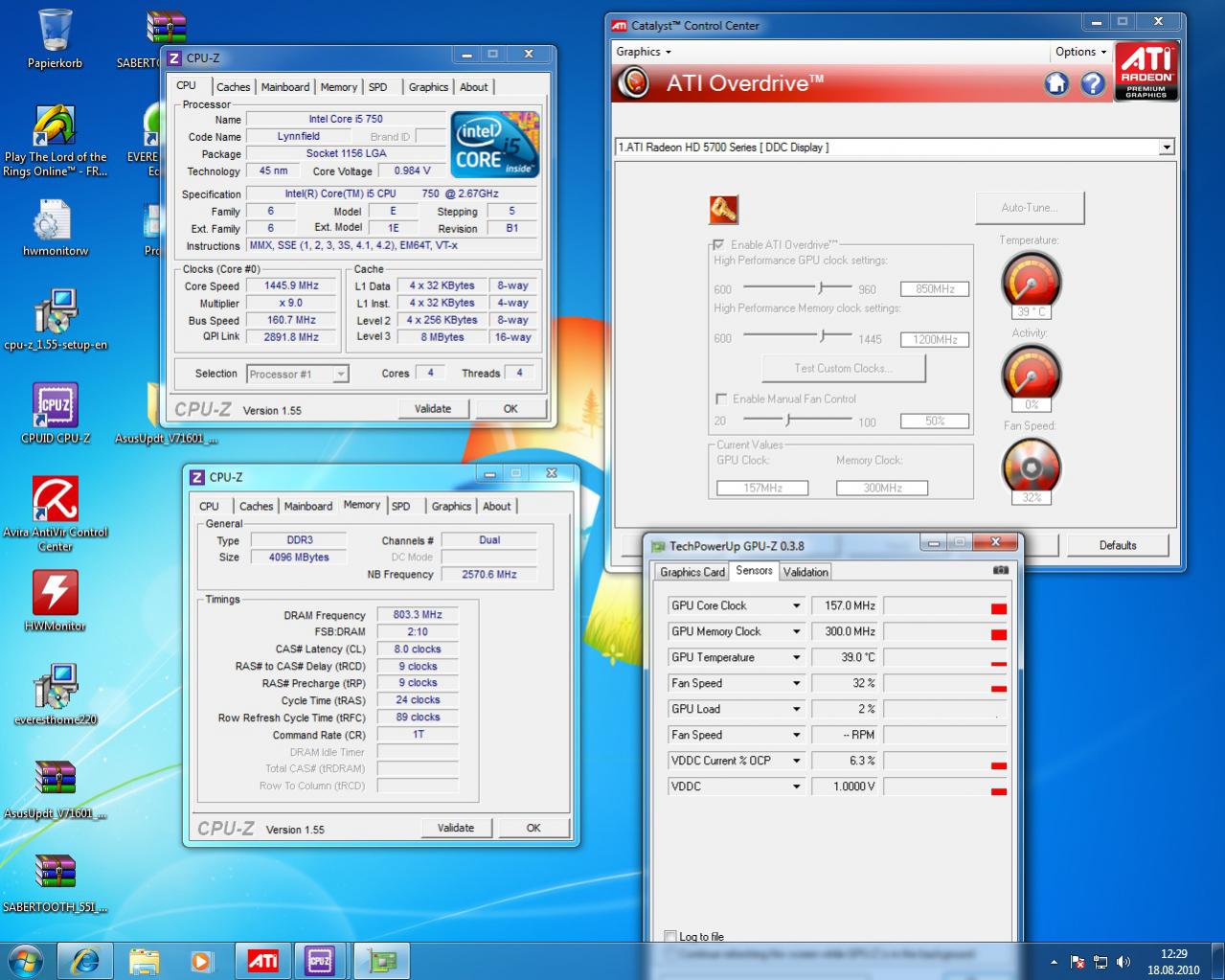This screenshot has width=1225, height=980.
Task: Open the Papierkorb recycle bin icon
Action: pos(55,38)
